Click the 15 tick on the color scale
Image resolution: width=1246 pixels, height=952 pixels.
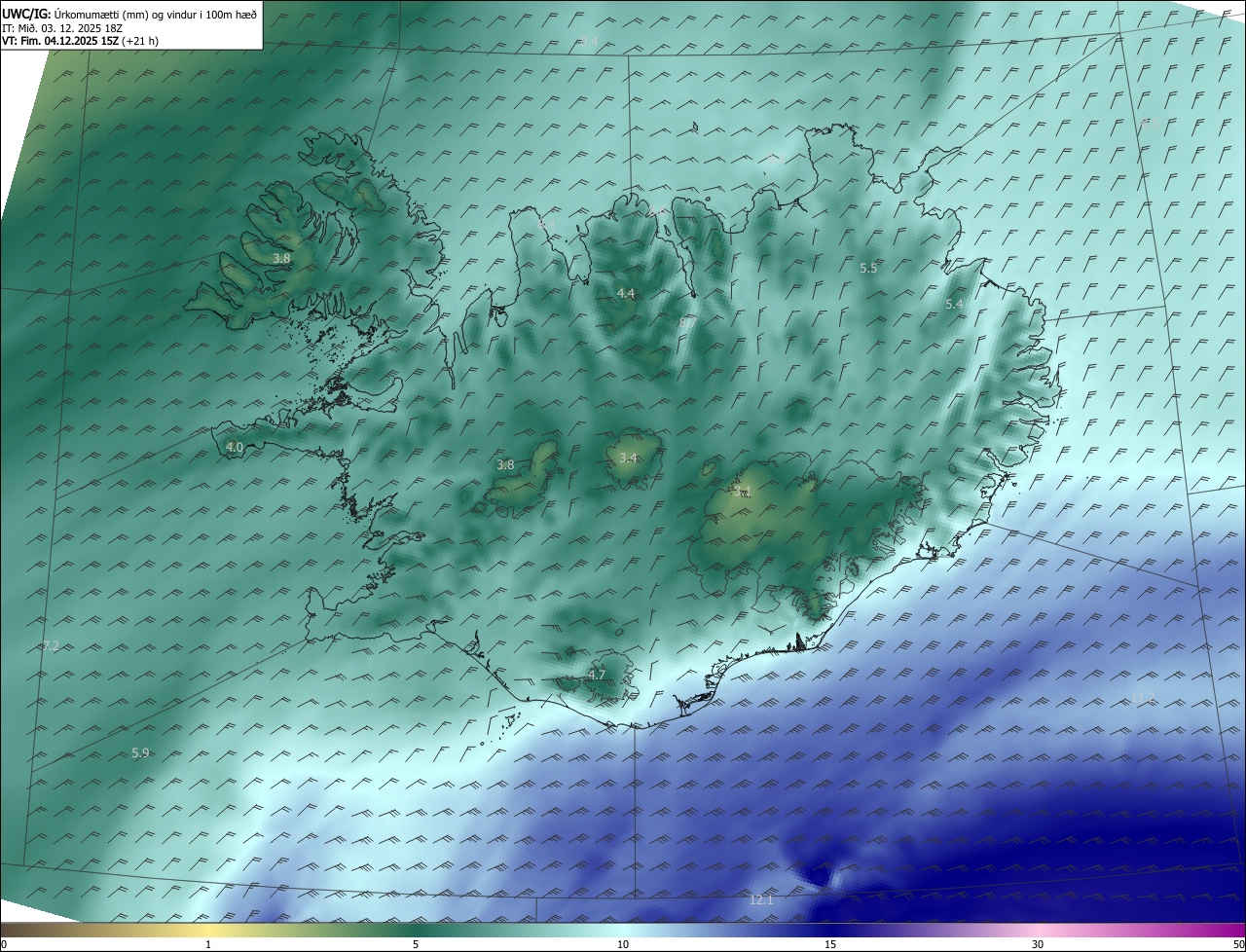click(x=830, y=944)
